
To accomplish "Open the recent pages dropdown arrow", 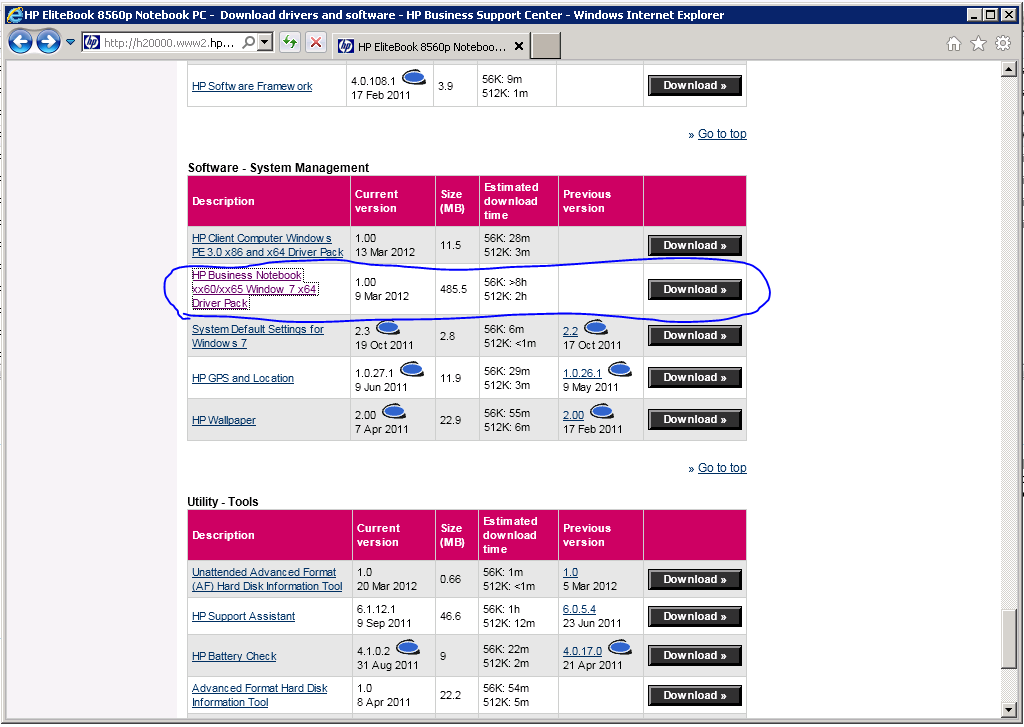I will click(71, 42).
